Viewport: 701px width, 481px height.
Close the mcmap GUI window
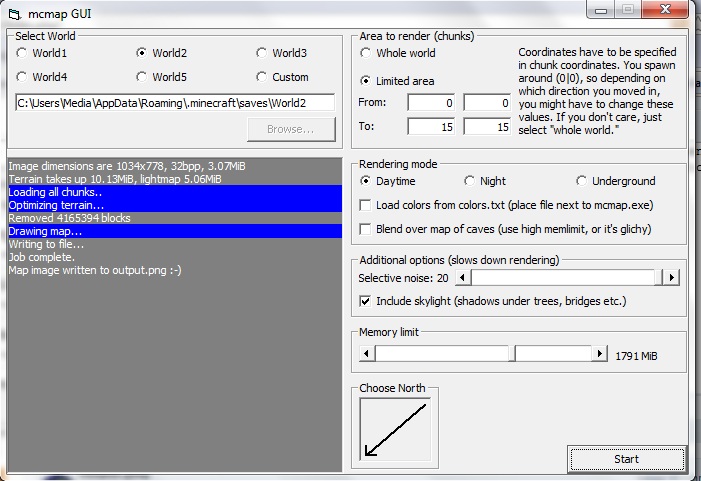click(665, 9)
